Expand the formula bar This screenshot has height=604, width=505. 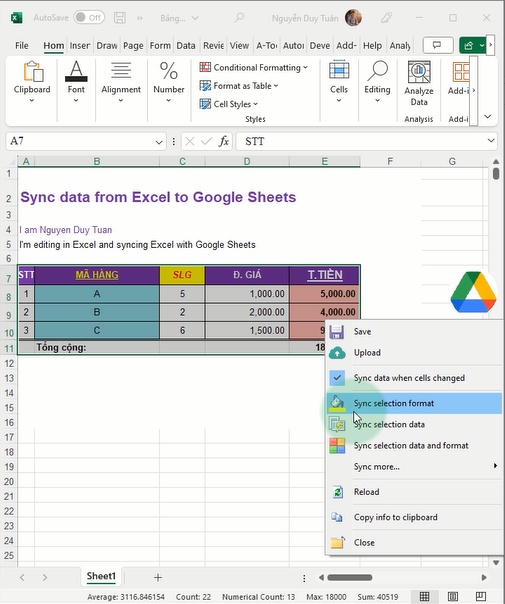click(x=491, y=141)
